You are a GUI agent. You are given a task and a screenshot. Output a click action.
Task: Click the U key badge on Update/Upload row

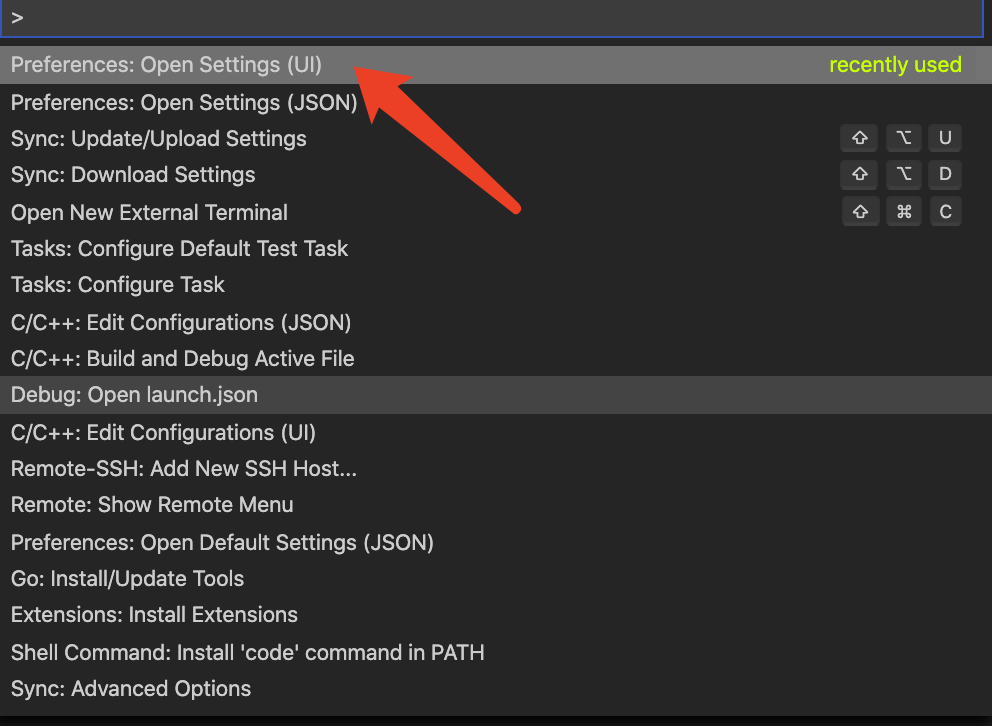[x=945, y=138]
